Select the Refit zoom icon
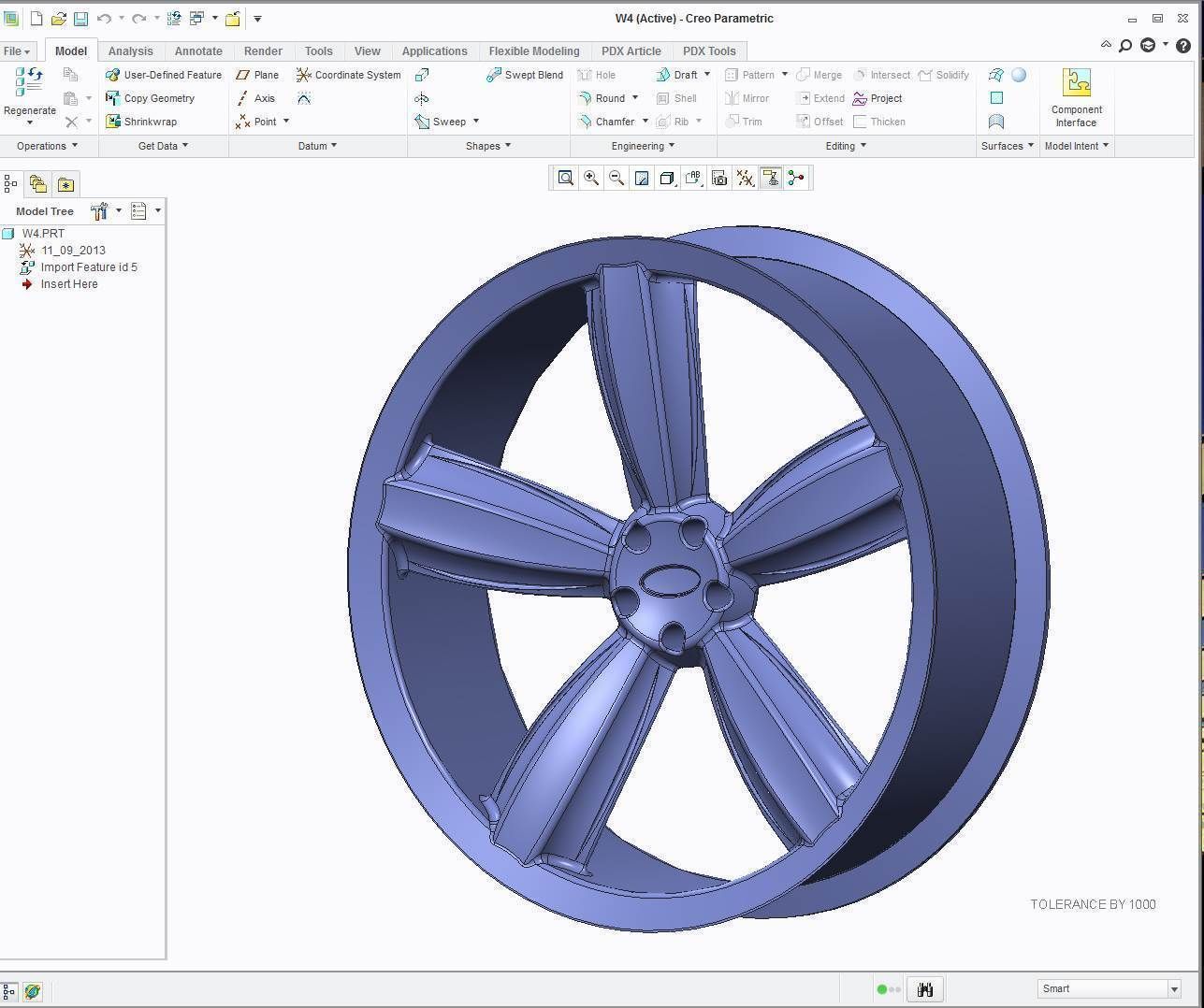Viewport: 1204px width, 1008px height. [566, 178]
